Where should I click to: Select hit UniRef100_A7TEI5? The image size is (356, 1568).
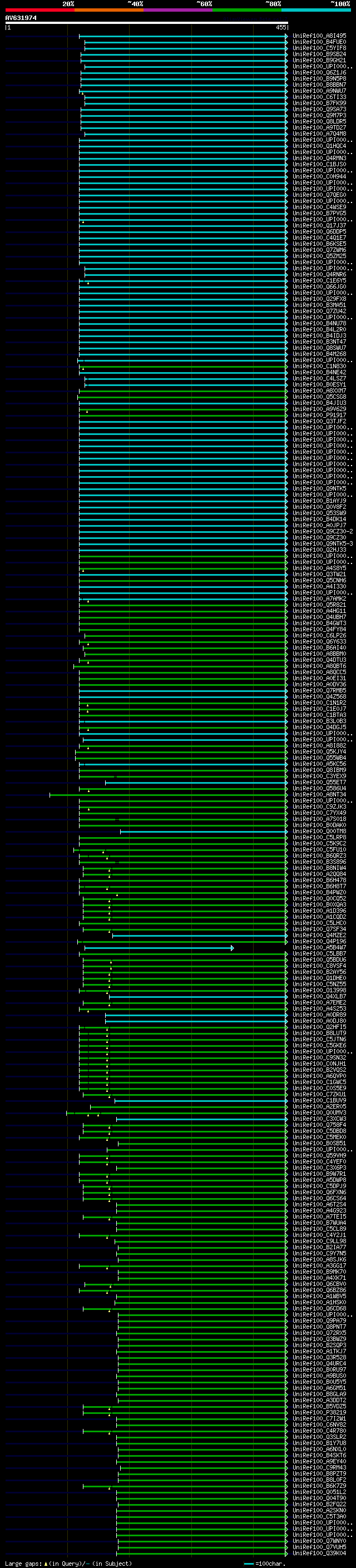pos(319,1217)
